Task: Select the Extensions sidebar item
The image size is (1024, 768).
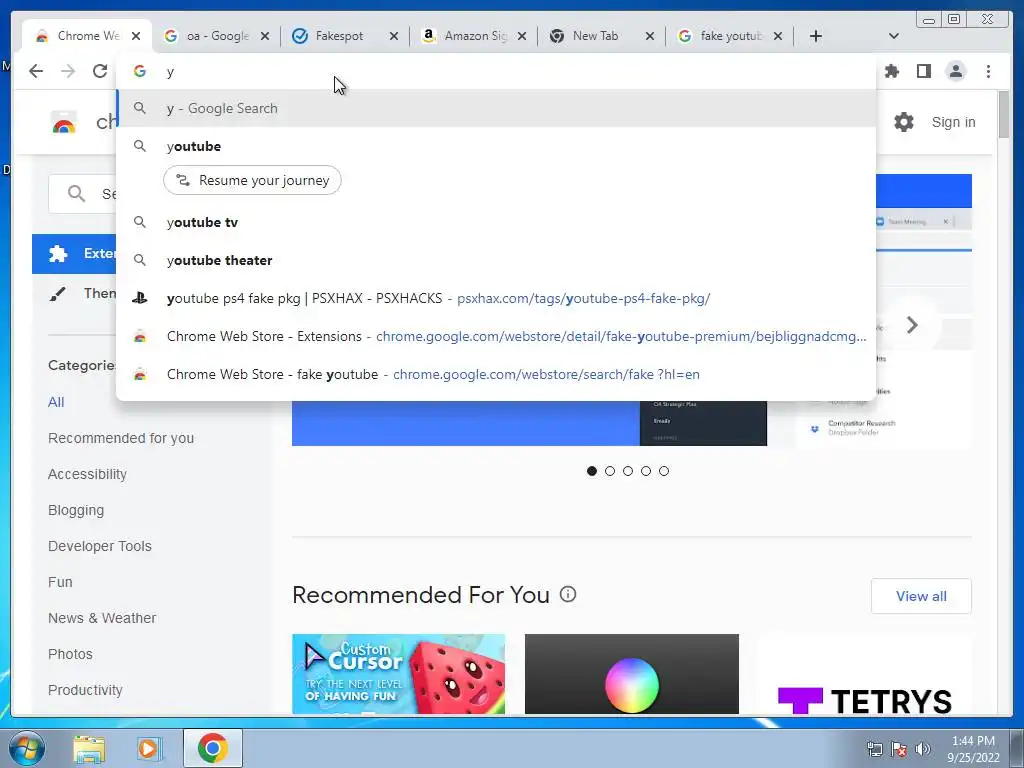Action: [74, 253]
